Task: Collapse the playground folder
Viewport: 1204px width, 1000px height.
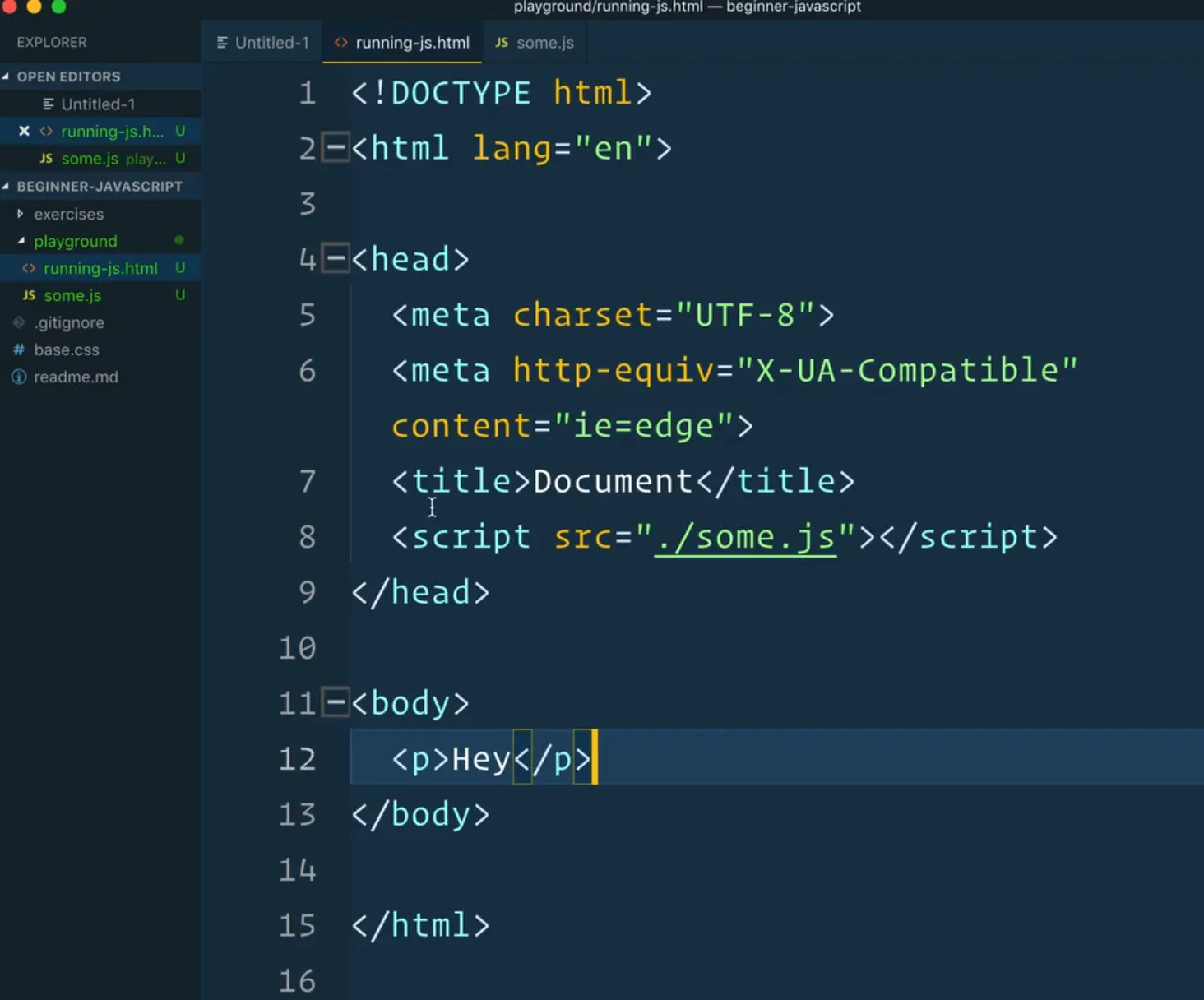Action: pyautogui.click(x=21, y=241)
